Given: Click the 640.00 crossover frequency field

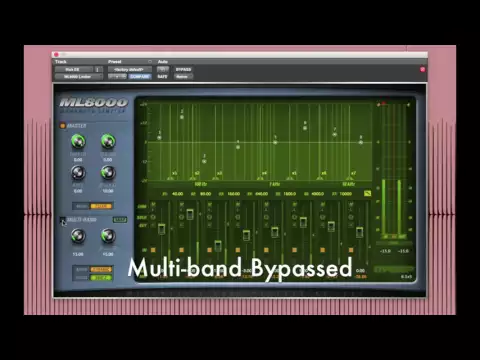Looking at the screenshot, I should [261, 194].
